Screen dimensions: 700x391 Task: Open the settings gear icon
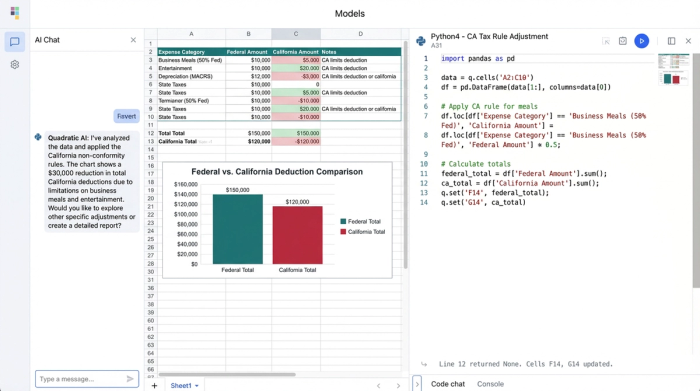15,65
